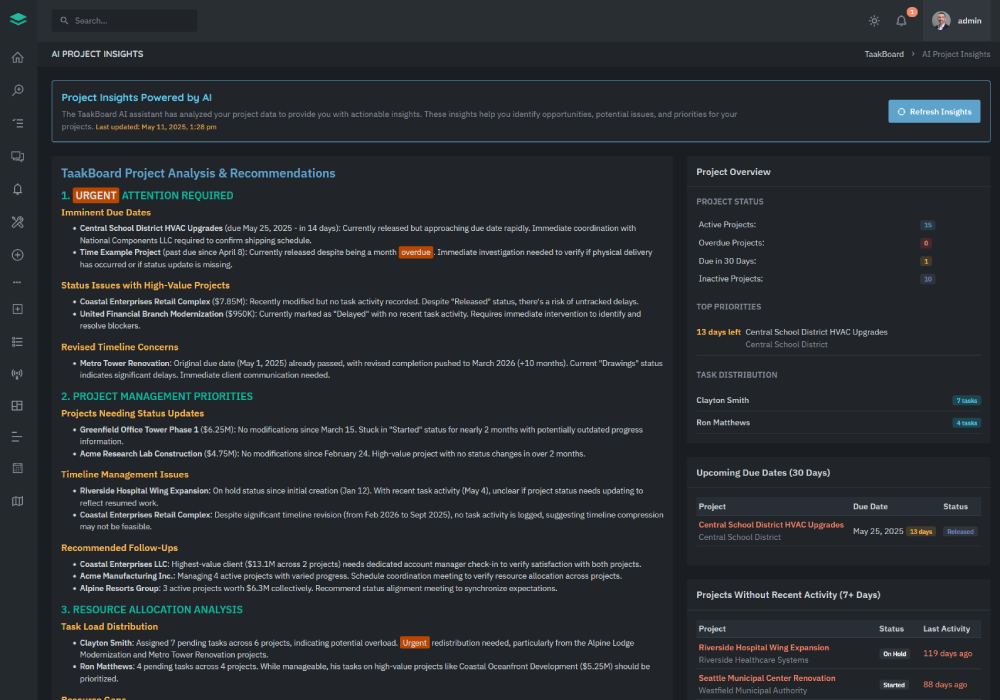This screenshot has height=700, width=1000.
Task: Click the circled plus sidebar icon
Action: tap(18, 255)
